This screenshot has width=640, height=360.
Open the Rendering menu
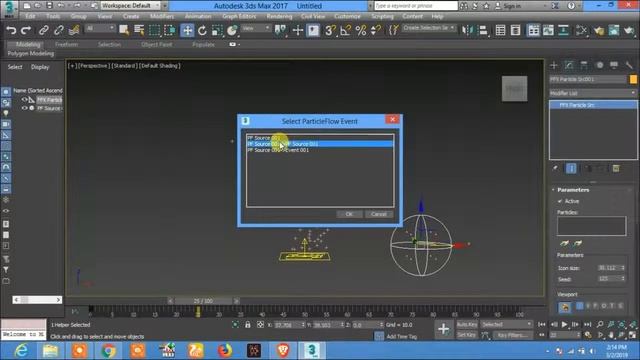click(279, 16)
